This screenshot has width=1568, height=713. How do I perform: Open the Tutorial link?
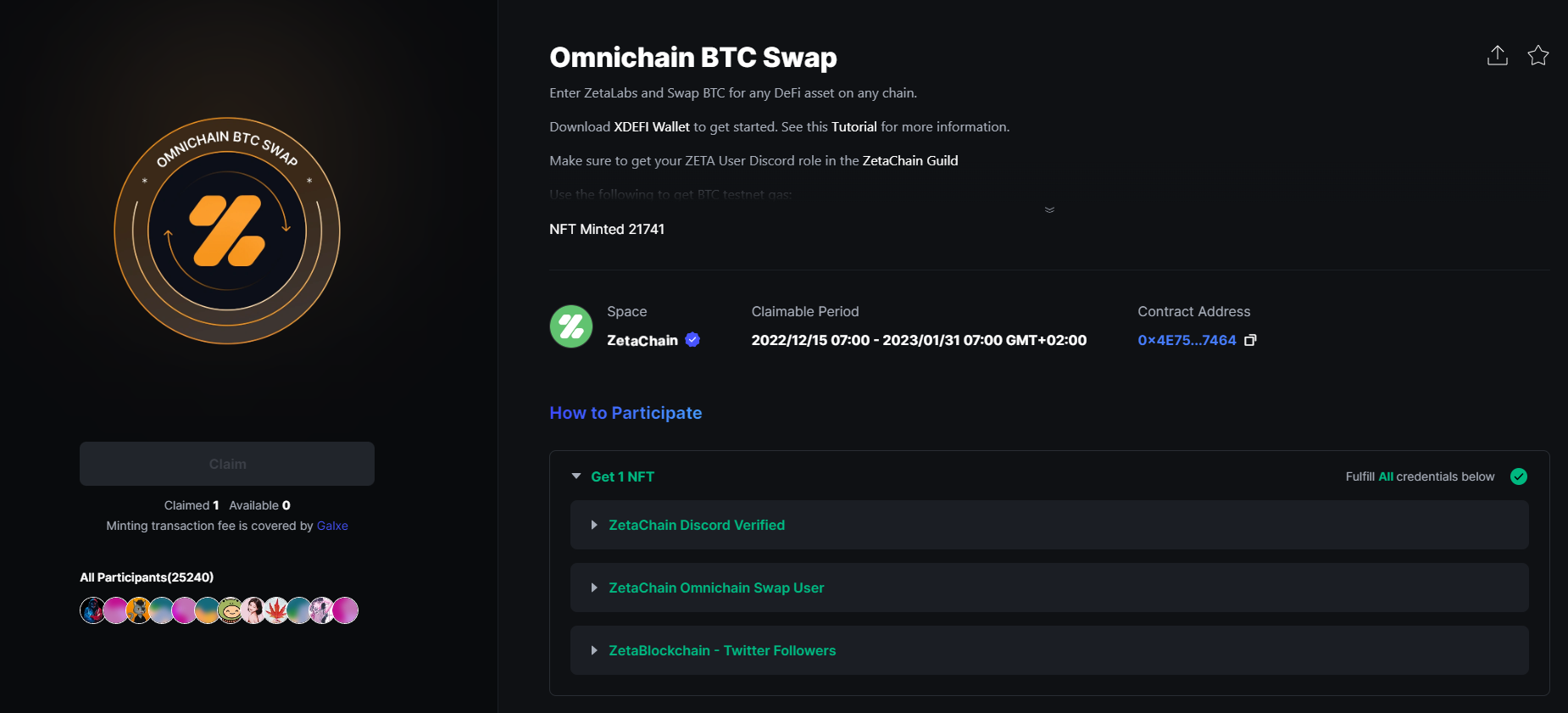pos(854,127)
